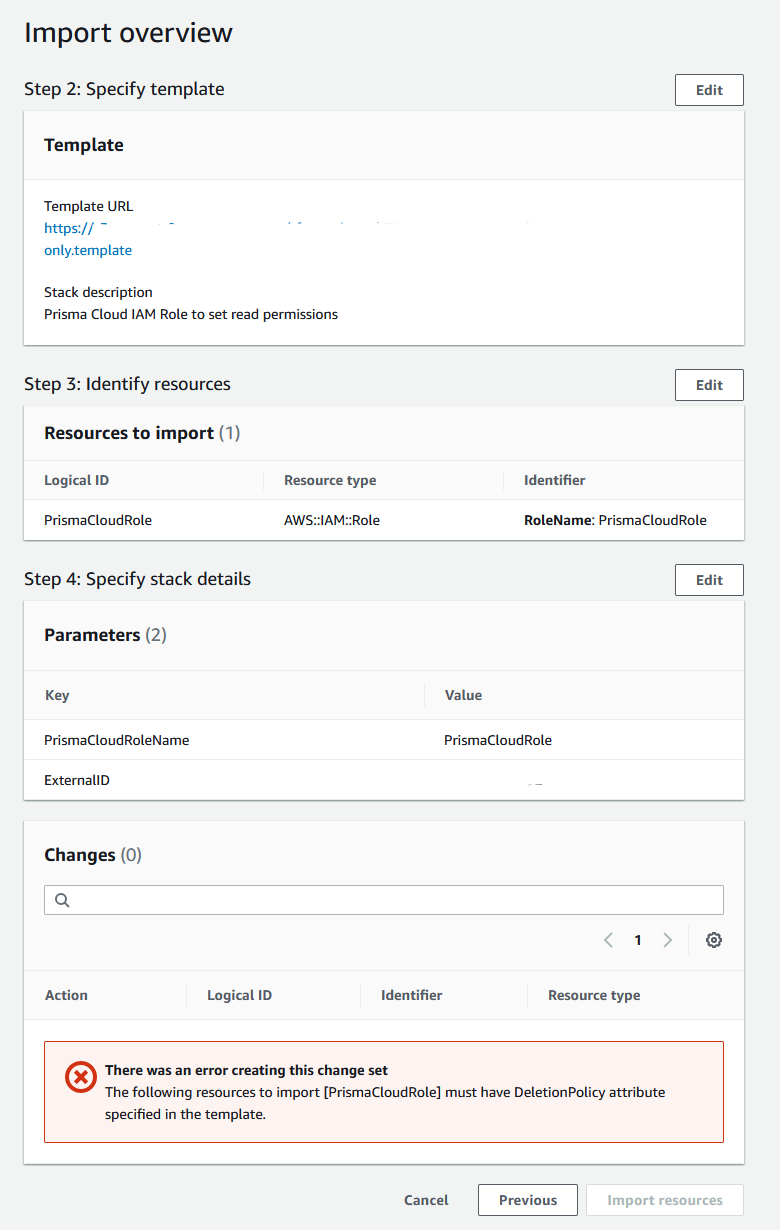This screenshot has width=780, height=1230.
Task: Select the PrismaCloudRole resource row
Action: [x=98, y=520]
